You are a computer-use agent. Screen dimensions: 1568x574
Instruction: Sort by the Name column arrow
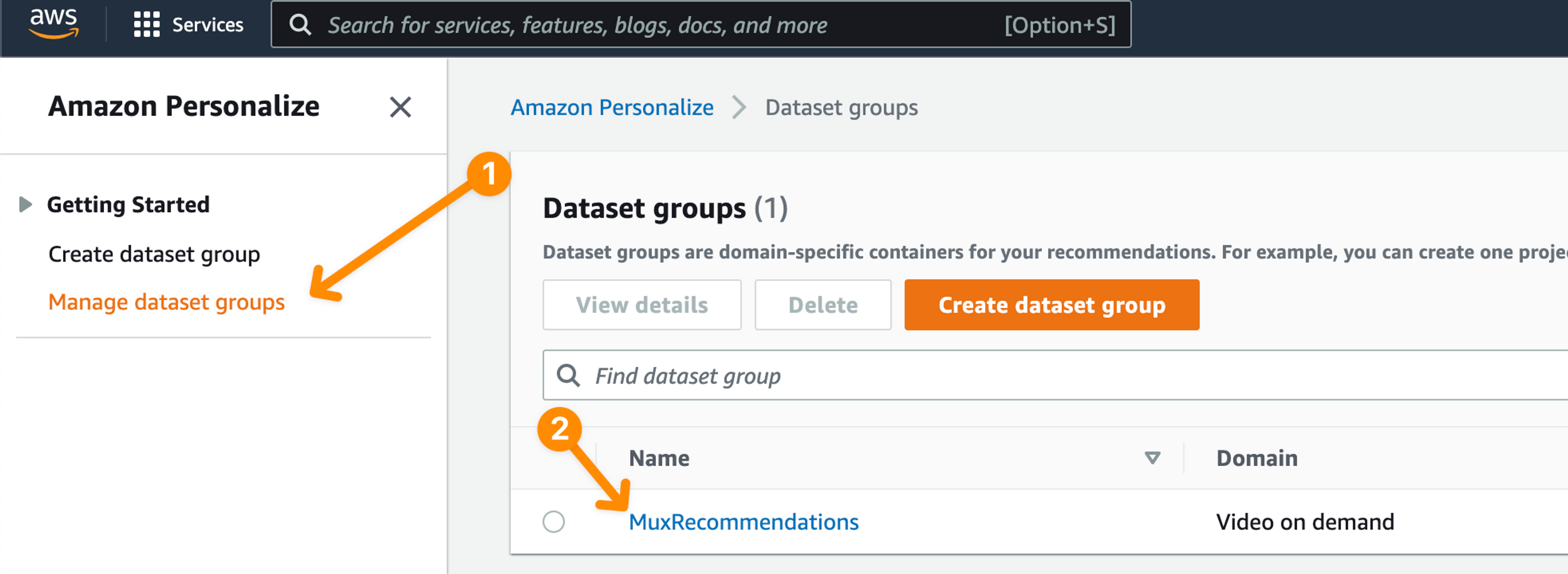(x=1151, y=458)
